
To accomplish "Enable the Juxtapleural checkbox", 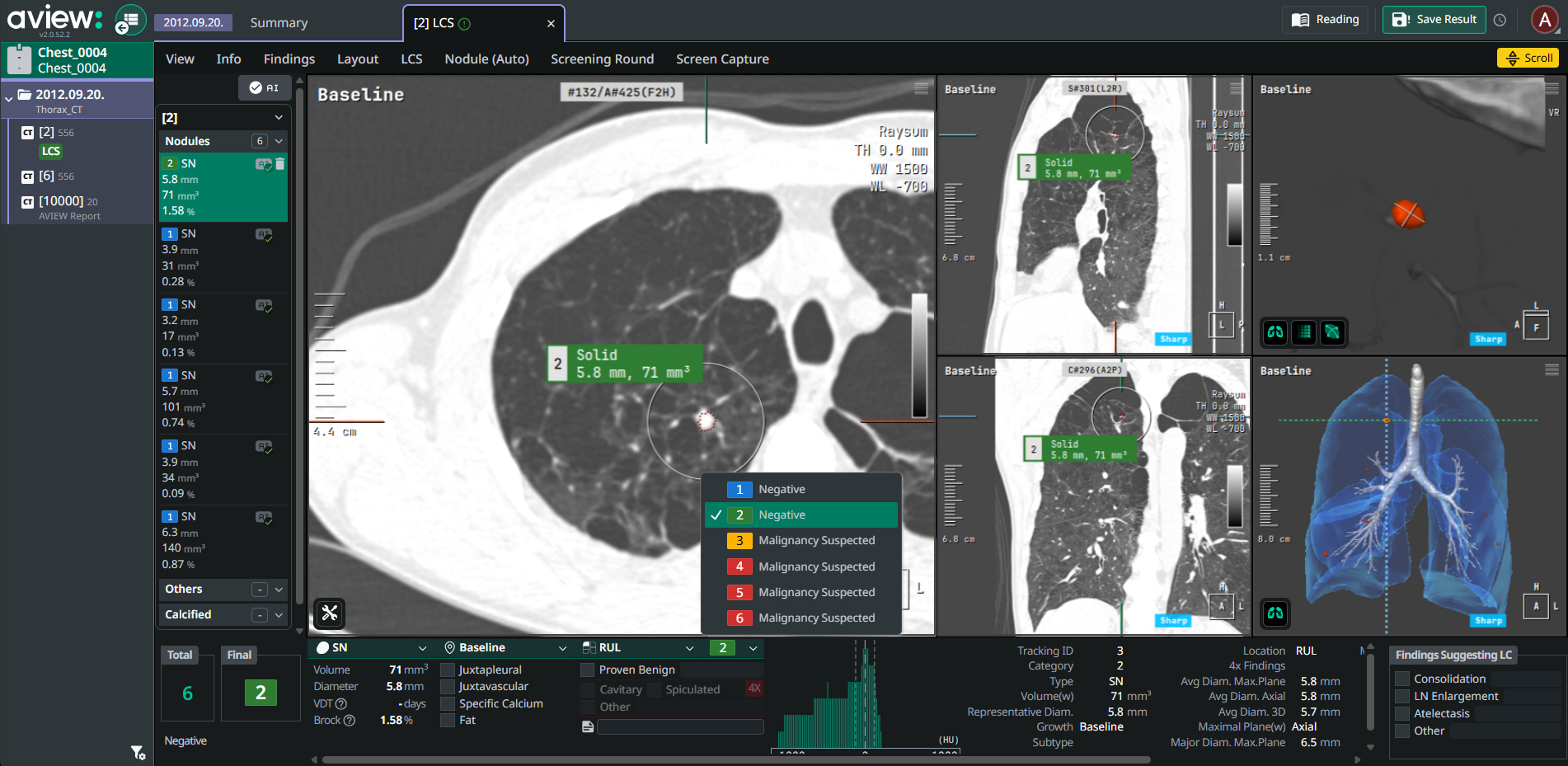I will (448, 670).
